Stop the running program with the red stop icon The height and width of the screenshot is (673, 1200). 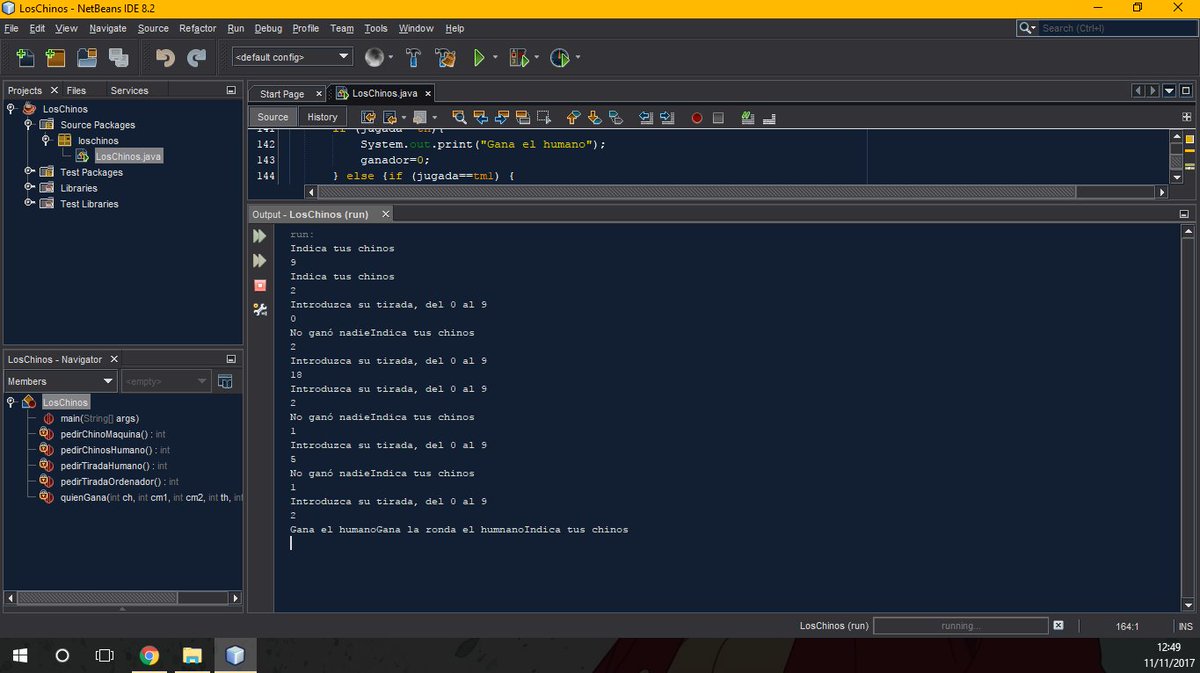(x=260, y=285)
